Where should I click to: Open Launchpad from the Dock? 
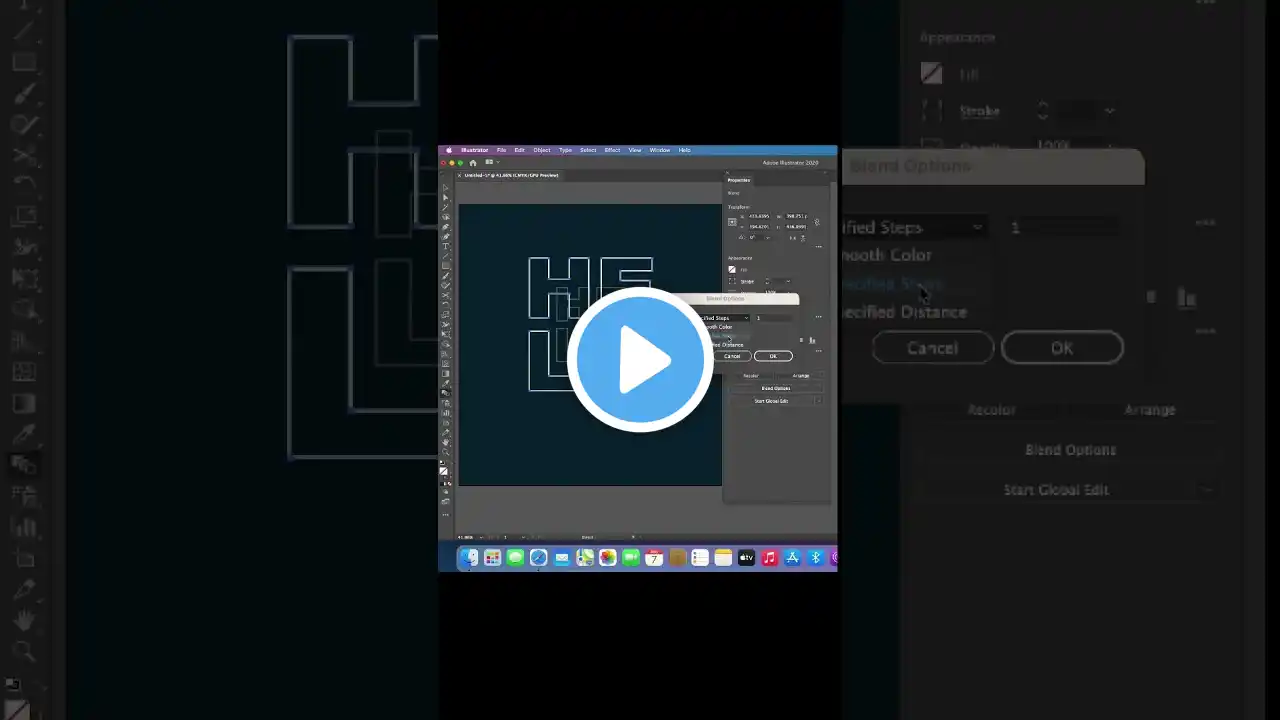coord(492,558)
